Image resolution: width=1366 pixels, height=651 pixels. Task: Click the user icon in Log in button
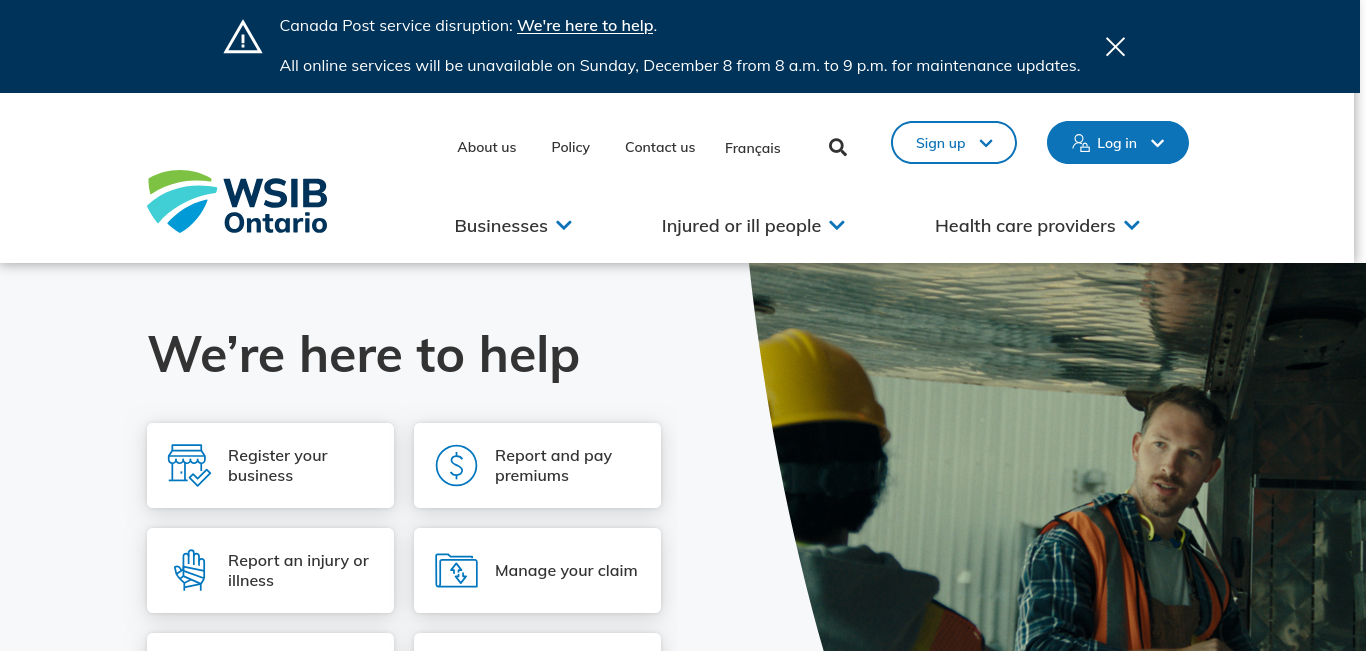click(1080, 143)
